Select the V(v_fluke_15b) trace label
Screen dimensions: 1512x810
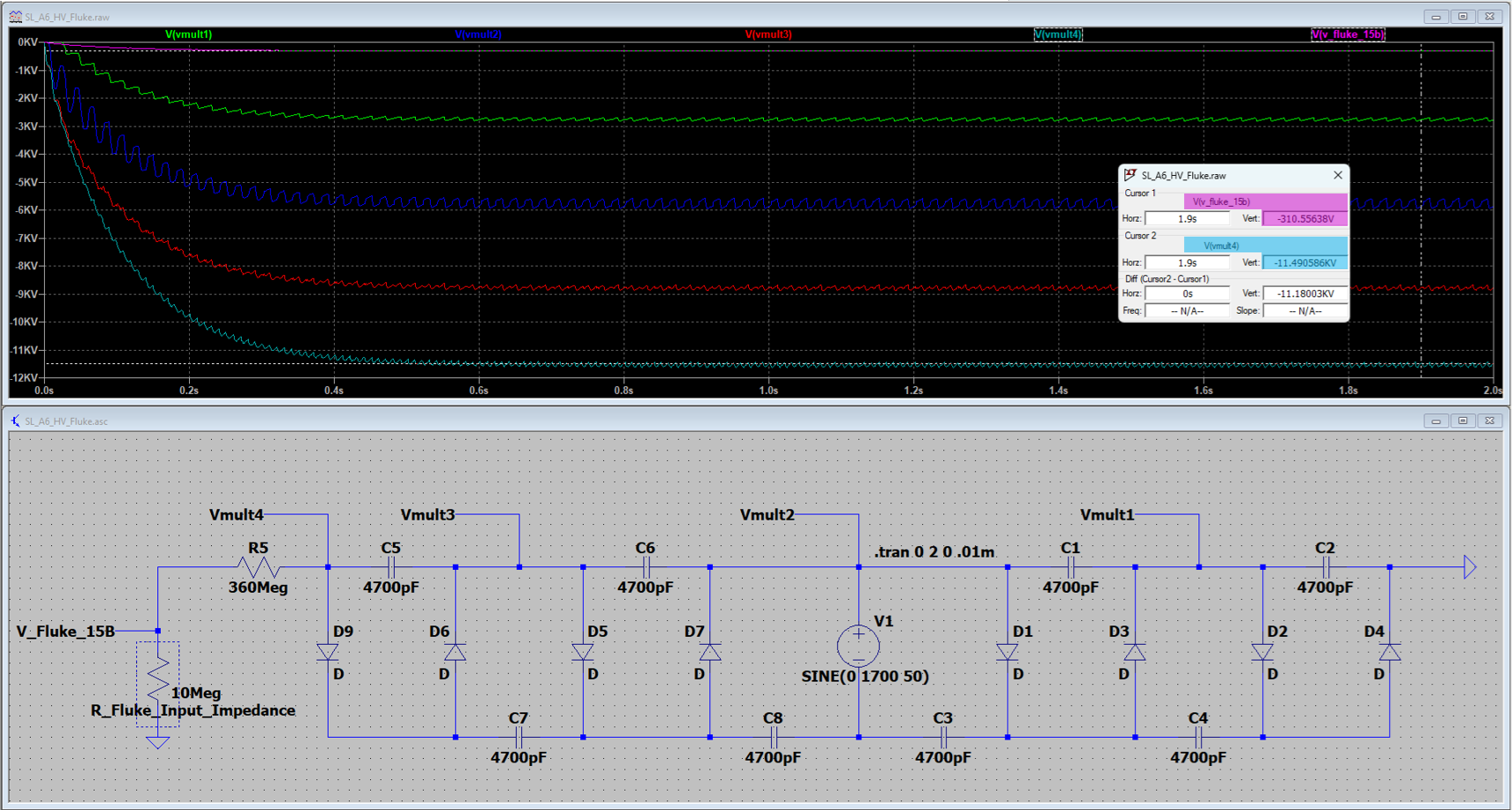coord(1348,34)
